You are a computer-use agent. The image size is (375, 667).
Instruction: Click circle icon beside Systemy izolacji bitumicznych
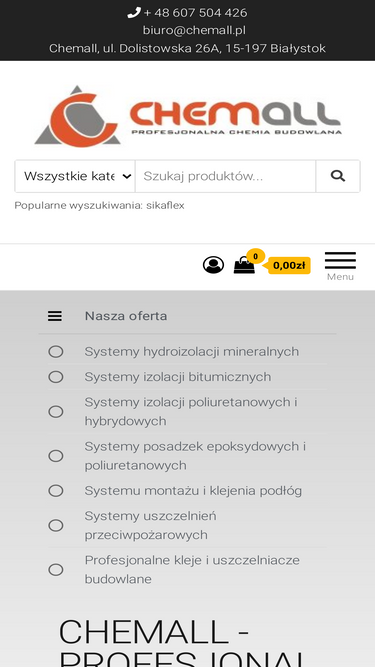(56, 377)
